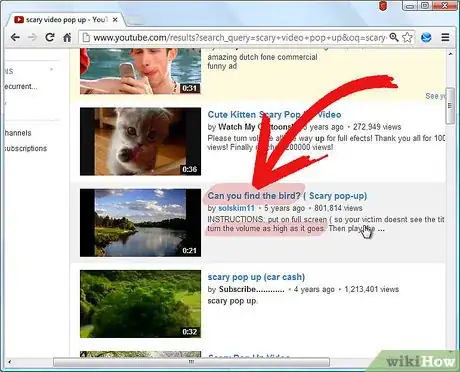
Task: Open the 'channels' sidebar item
Action: point(18,133)
